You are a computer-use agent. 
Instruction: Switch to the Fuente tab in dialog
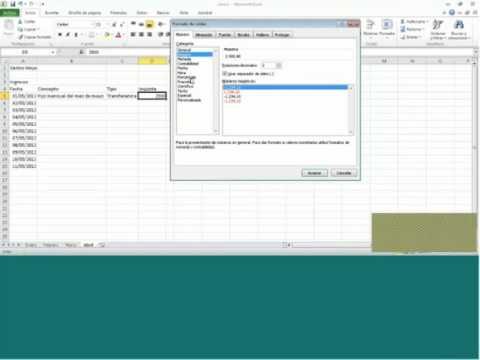click(225, 35)
